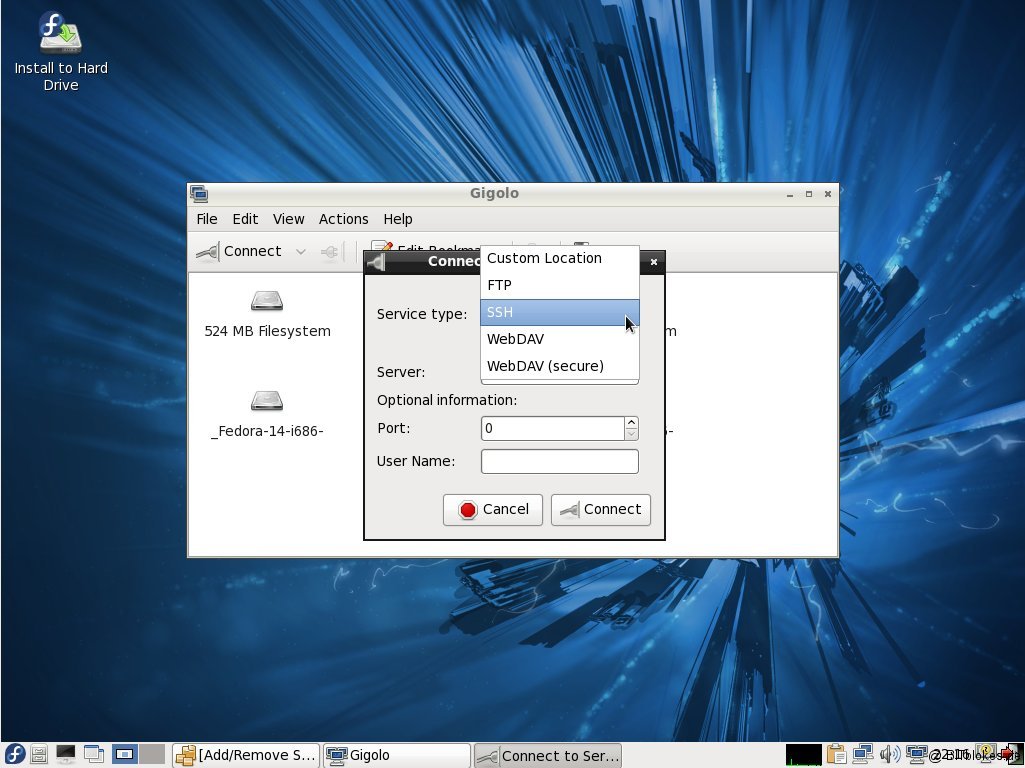This screenshot has width=1025, height=768.
Task: Decrease the Port value with down arrow
Action: tap(631, 435)
